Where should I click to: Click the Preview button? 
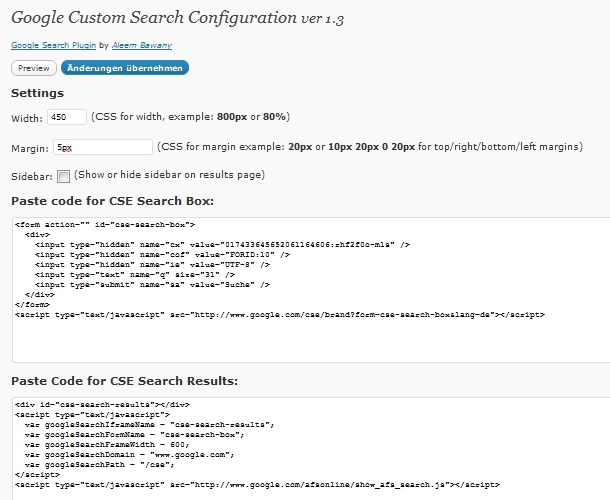(34, 68)
